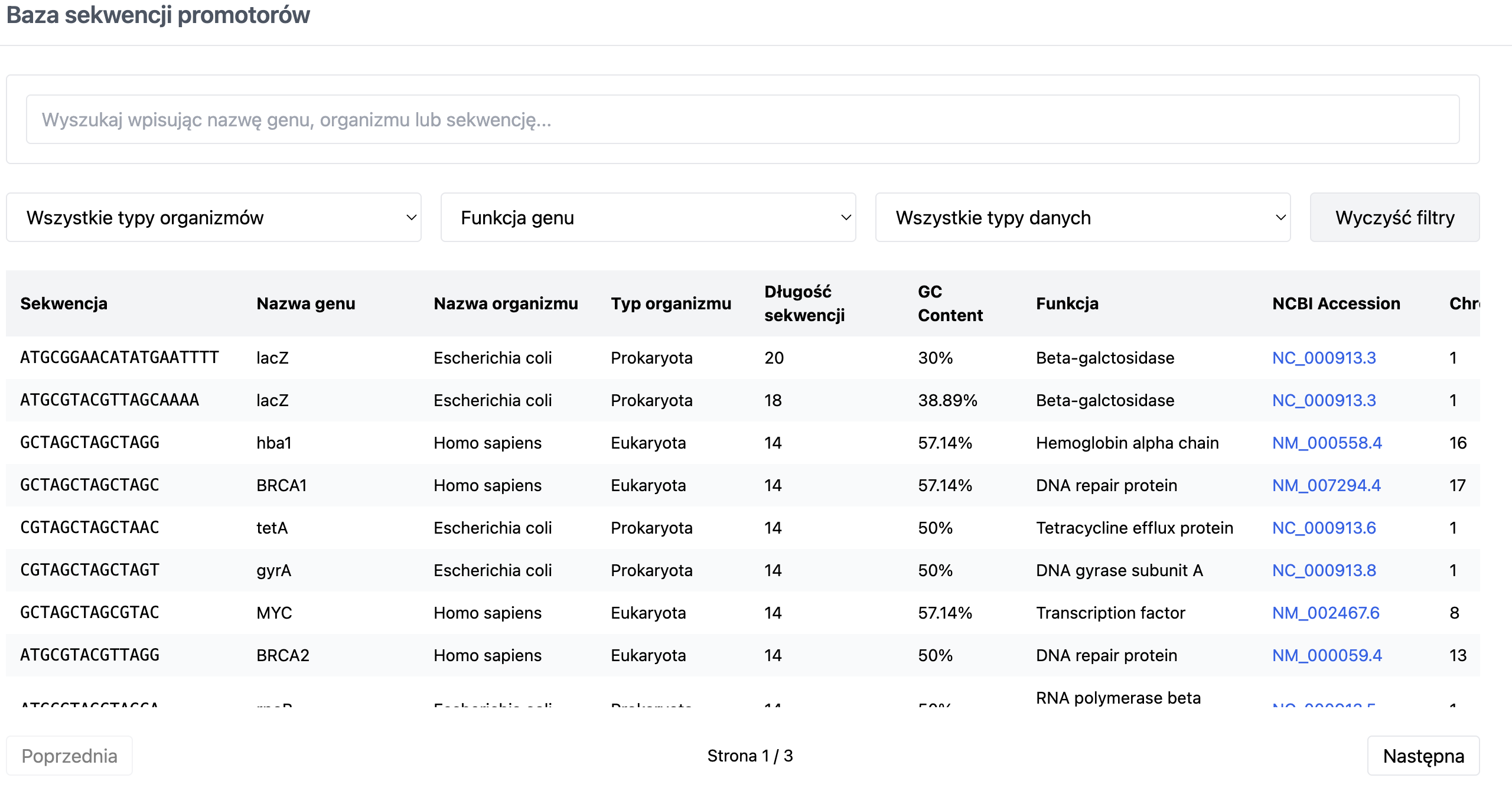
Task: Click the Nazwa genu column header
Action: (306, 303)
